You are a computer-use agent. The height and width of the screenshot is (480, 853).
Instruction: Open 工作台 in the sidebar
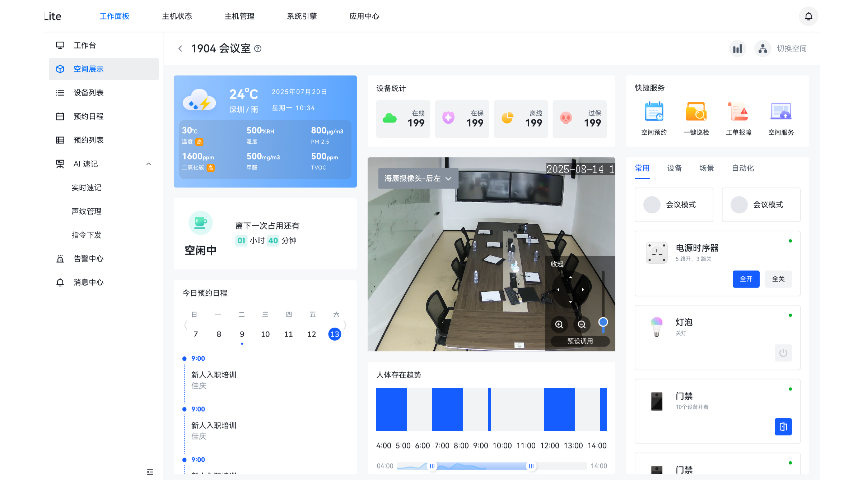click(x=103, y=45)
